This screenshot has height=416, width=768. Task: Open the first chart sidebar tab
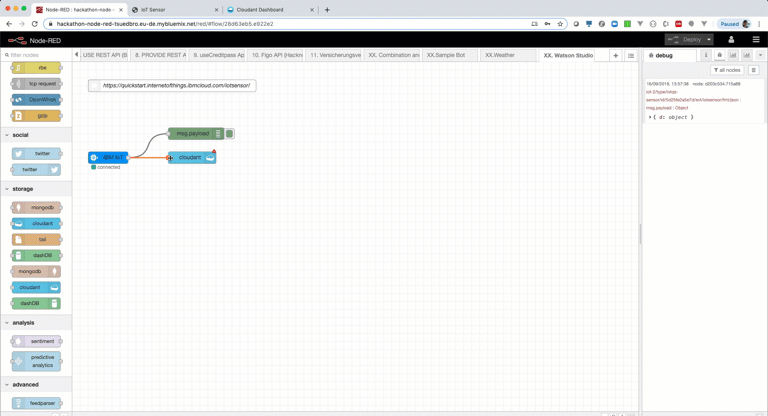point(733,55)
